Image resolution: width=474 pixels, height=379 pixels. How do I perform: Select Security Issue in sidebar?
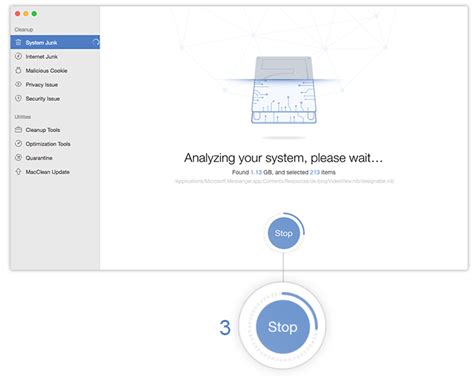(x=55, y=98)
